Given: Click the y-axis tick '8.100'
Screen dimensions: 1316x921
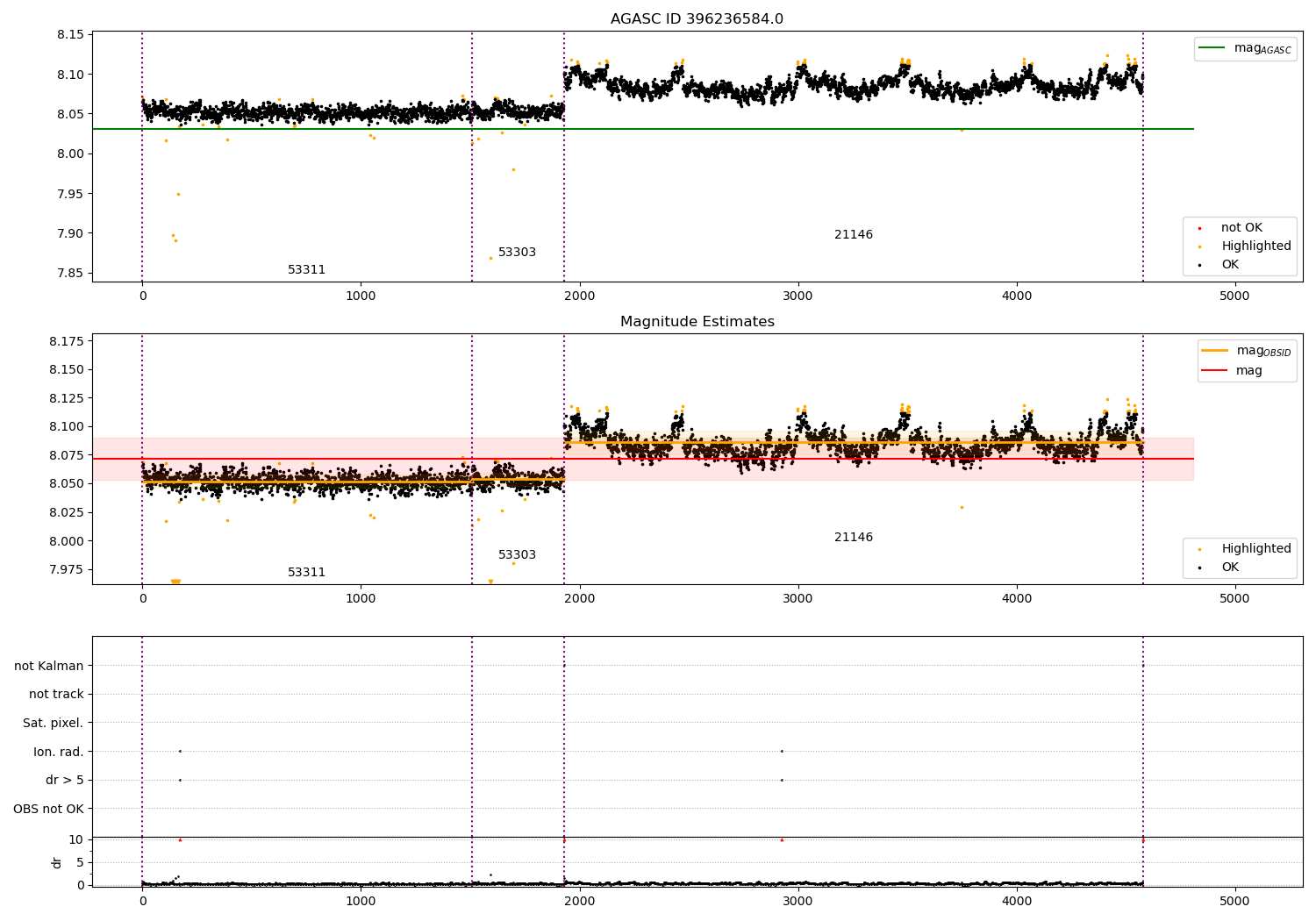Looking at the screenshot, I should [67, 427].
